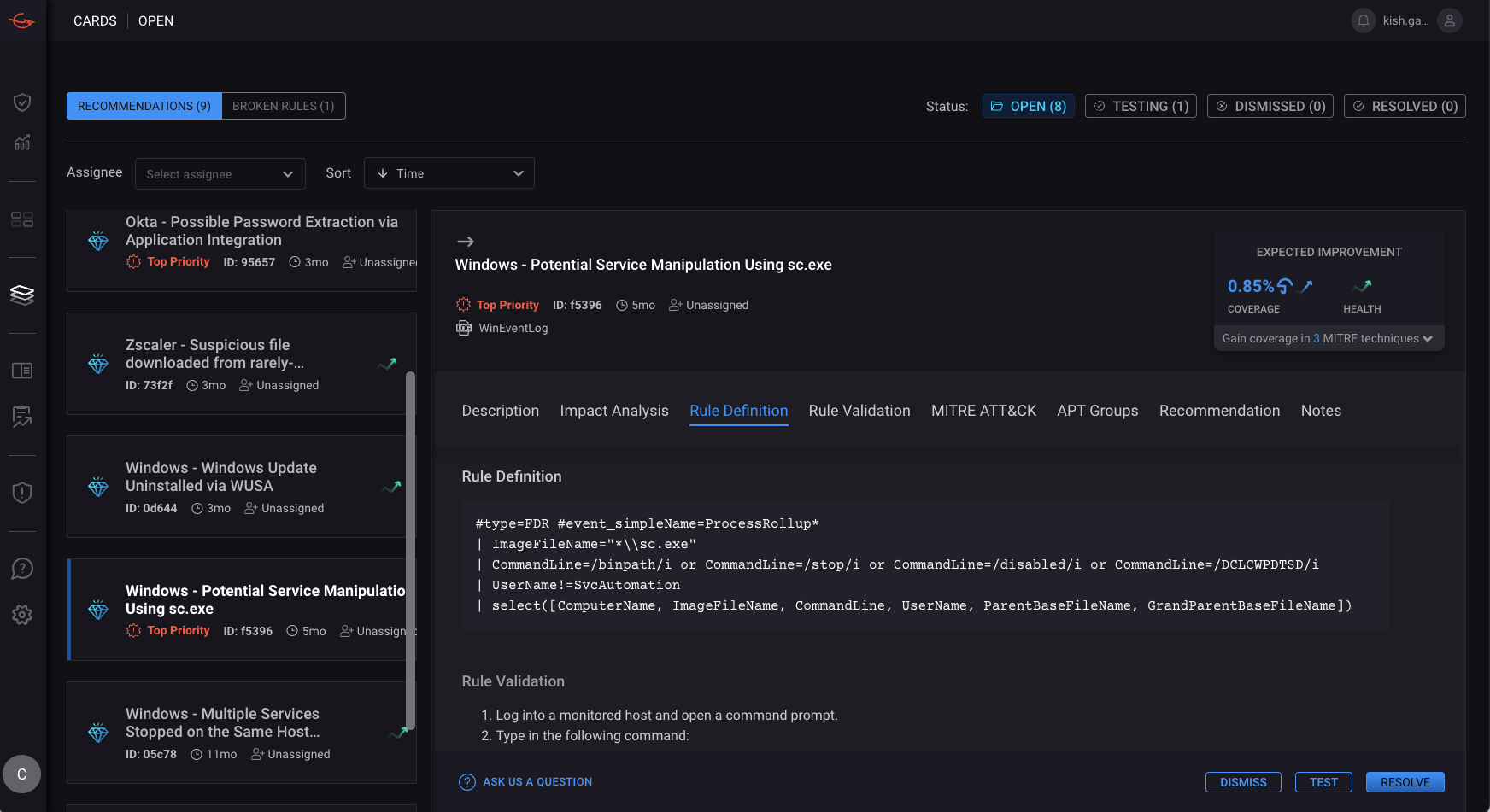Viewport: 1490px width, 812px height.
Task: Open the analytics chart icon in sidebar
Action: pos(22,143)
